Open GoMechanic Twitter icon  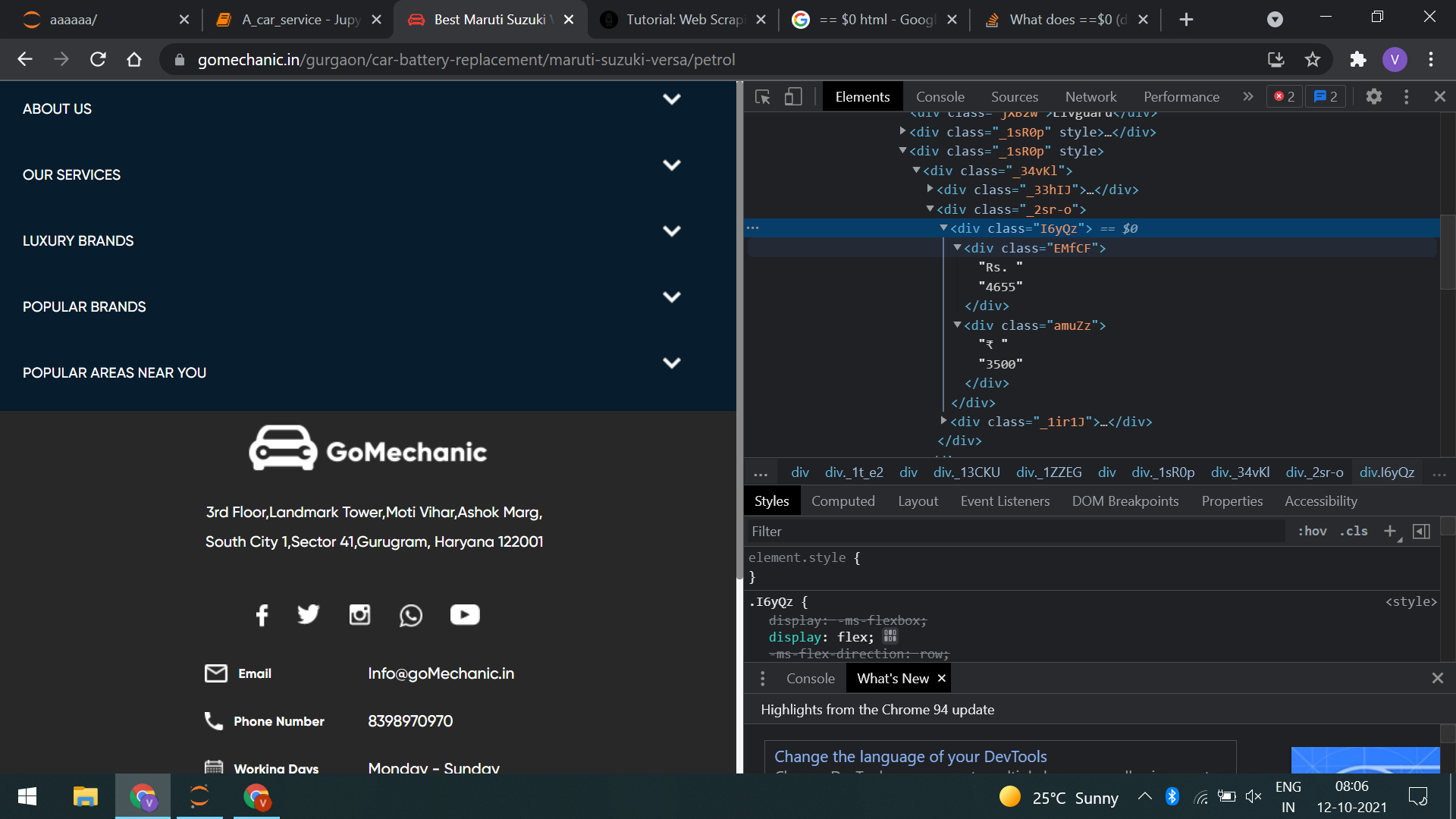[309, 614]
